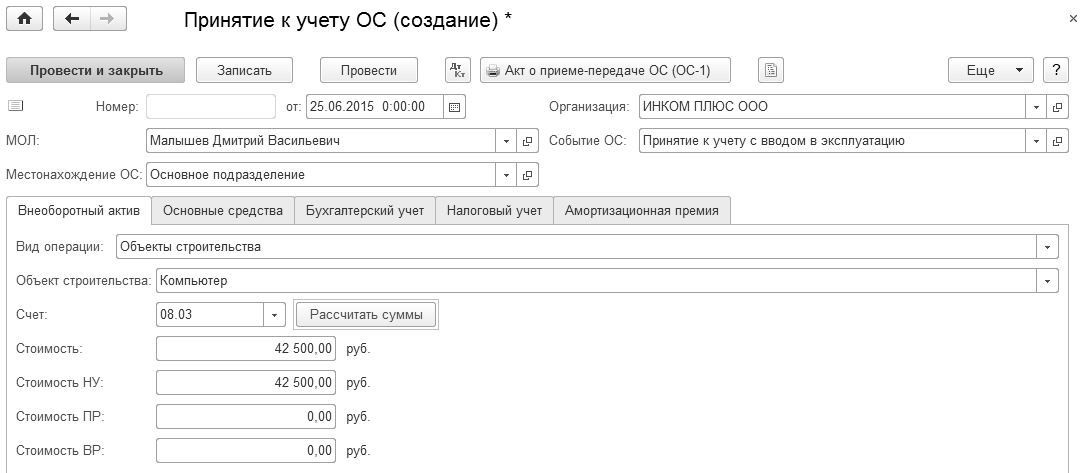Expand the Событие ОС dropdown
This screenshot has height=473, width=1081.
click(1036, 141)
